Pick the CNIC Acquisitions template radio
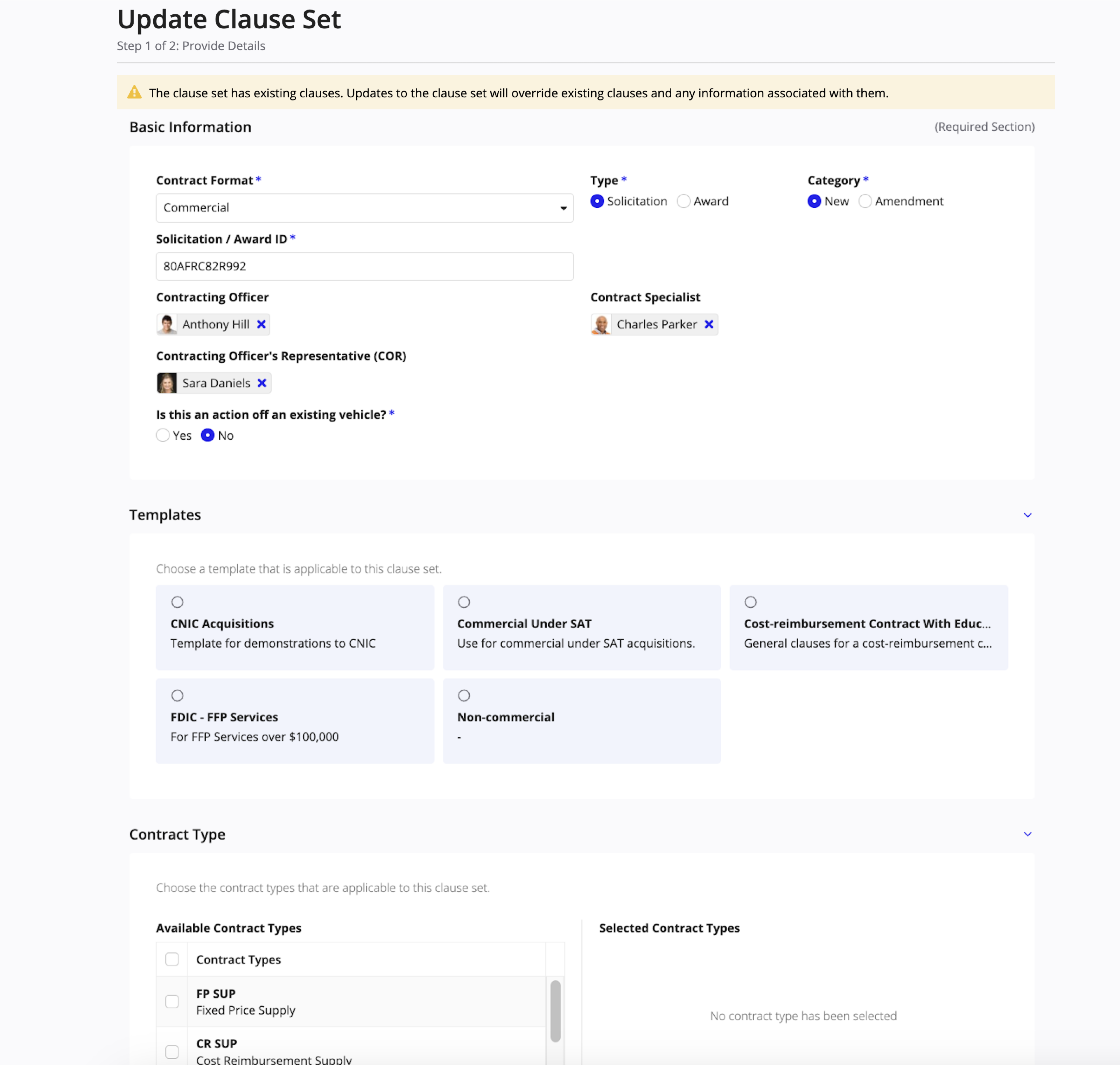The height and width of the screenshot is (1065, 1120). tap(177, 602)
